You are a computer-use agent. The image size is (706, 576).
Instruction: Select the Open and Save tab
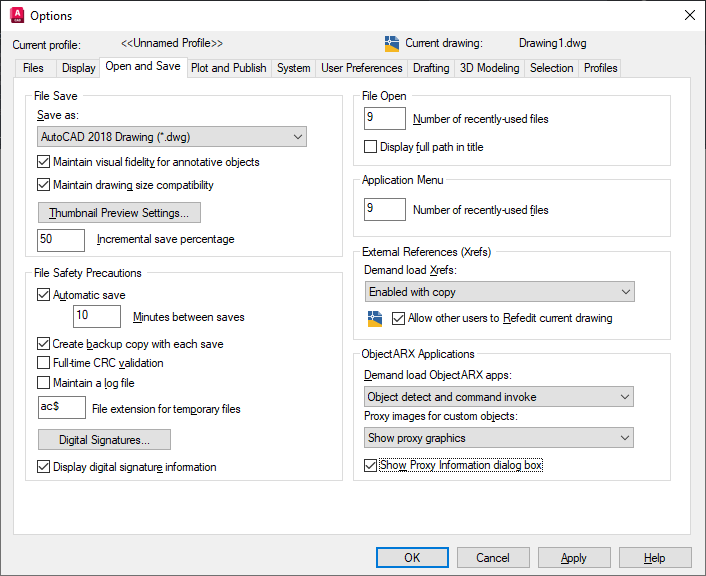[x=143, y=67]
